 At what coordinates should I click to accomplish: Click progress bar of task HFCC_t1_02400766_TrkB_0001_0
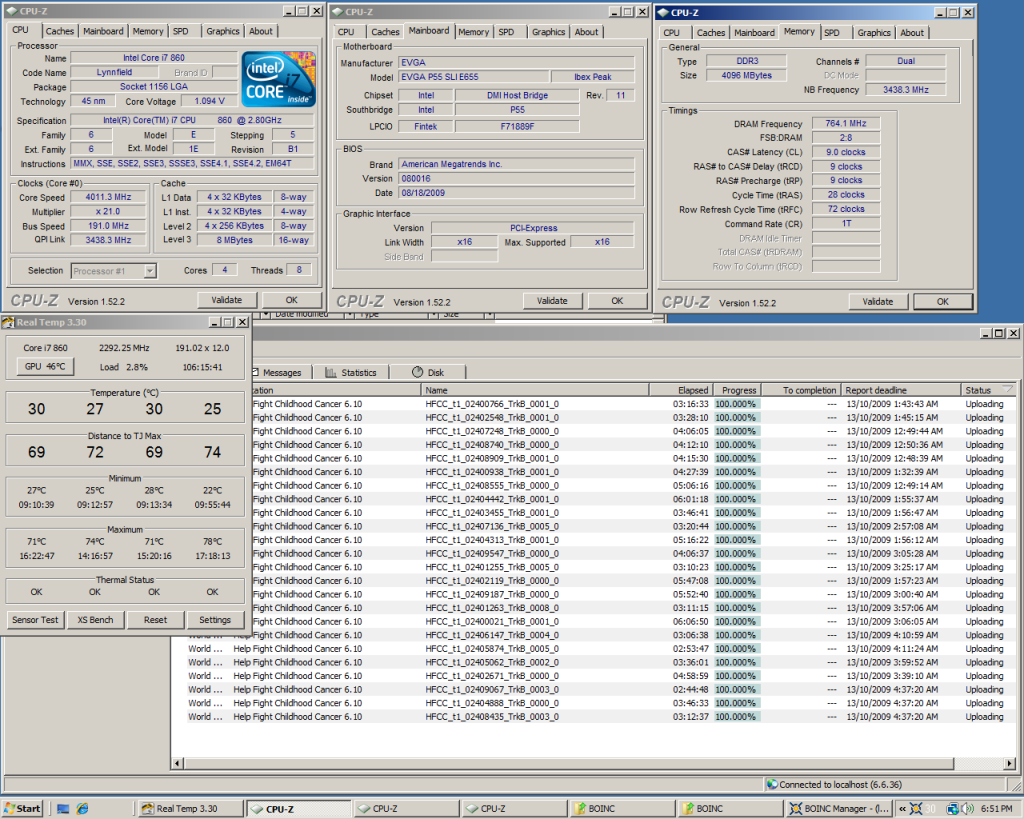pyautogui.click(x=736, y=404)
